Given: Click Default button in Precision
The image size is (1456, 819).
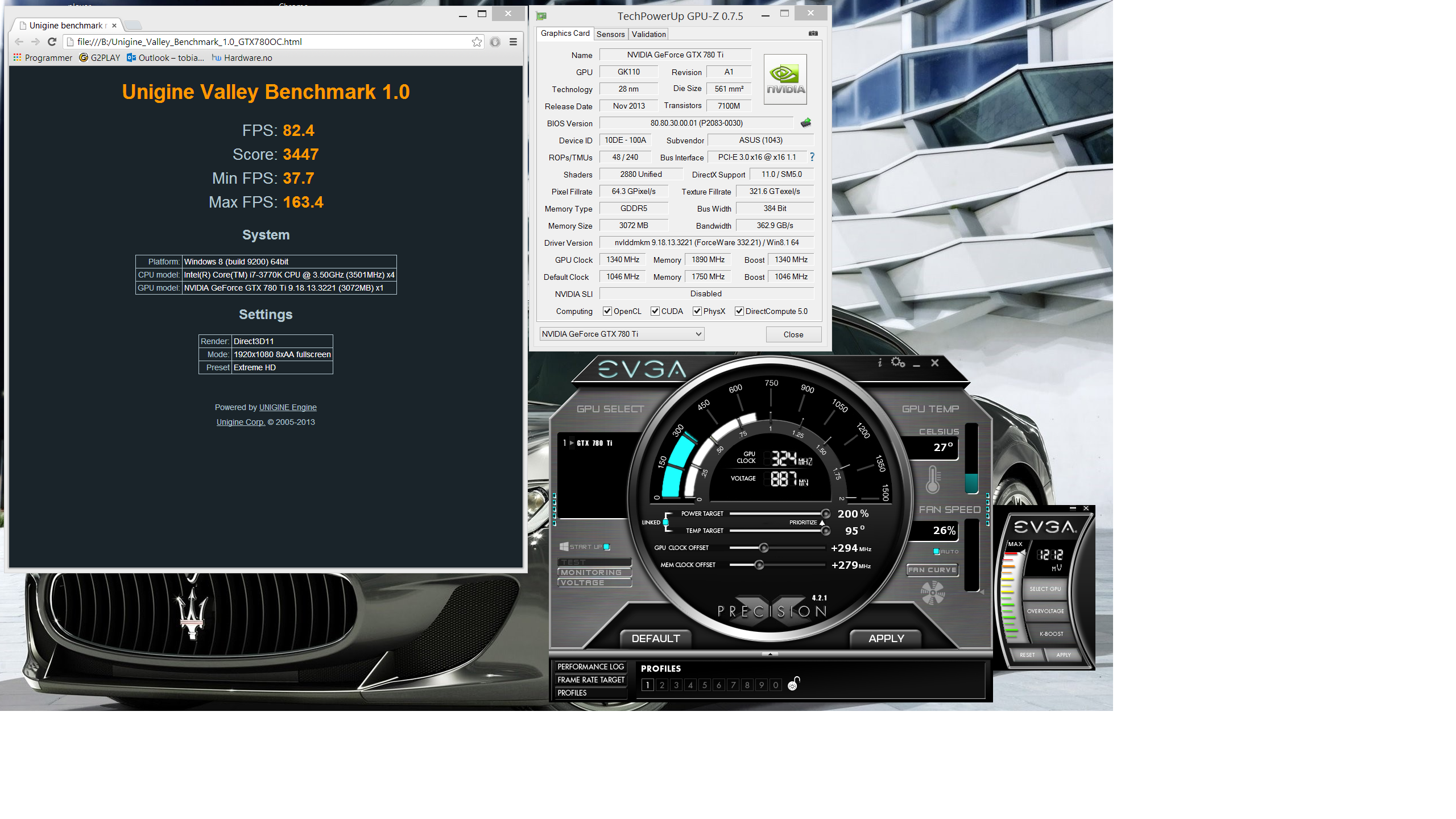Looking at the screenshot, I should pyautogui.click(x=656, y=639).
